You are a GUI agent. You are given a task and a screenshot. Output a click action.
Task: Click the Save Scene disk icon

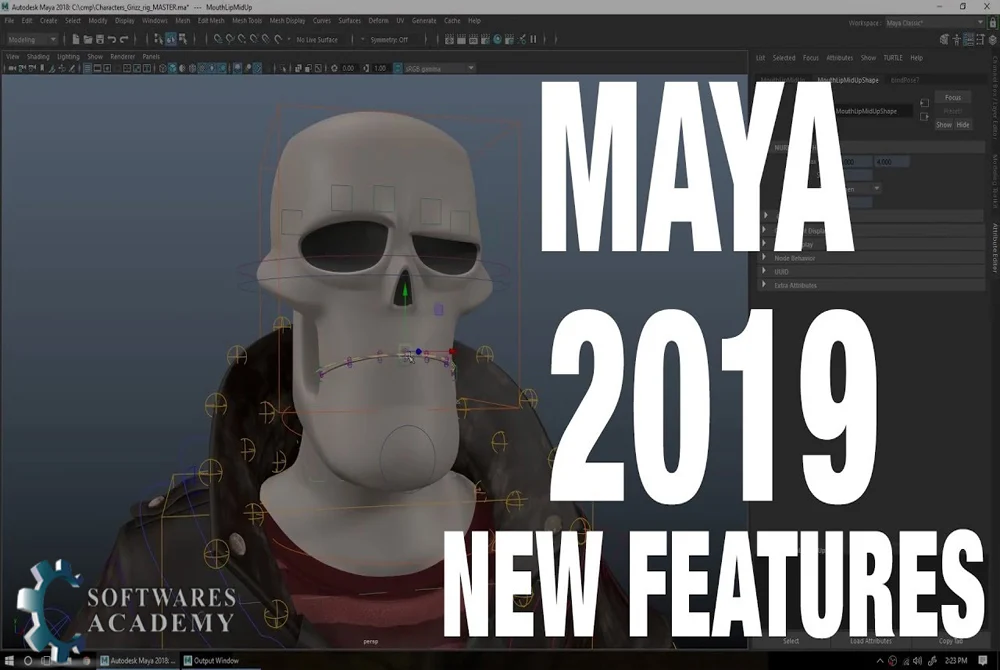coord(100,40)
